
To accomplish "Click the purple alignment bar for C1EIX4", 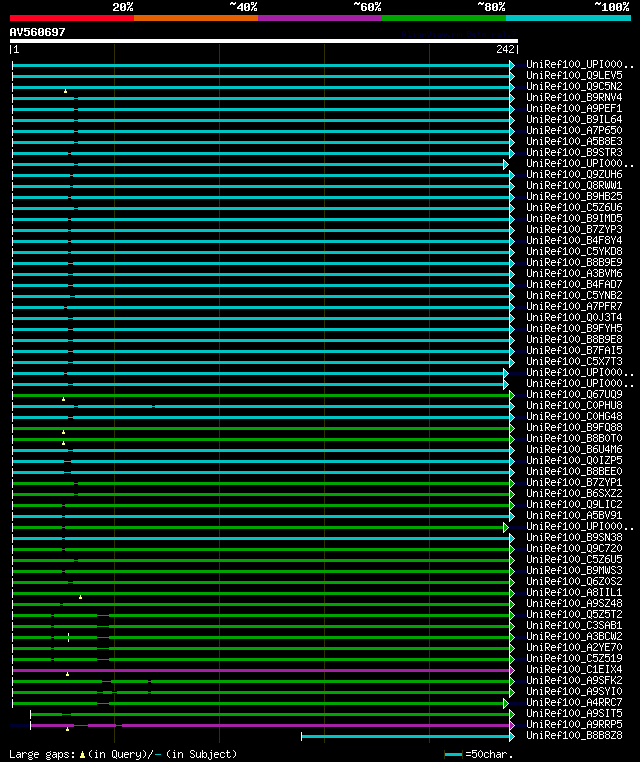I will click(261, 670).
